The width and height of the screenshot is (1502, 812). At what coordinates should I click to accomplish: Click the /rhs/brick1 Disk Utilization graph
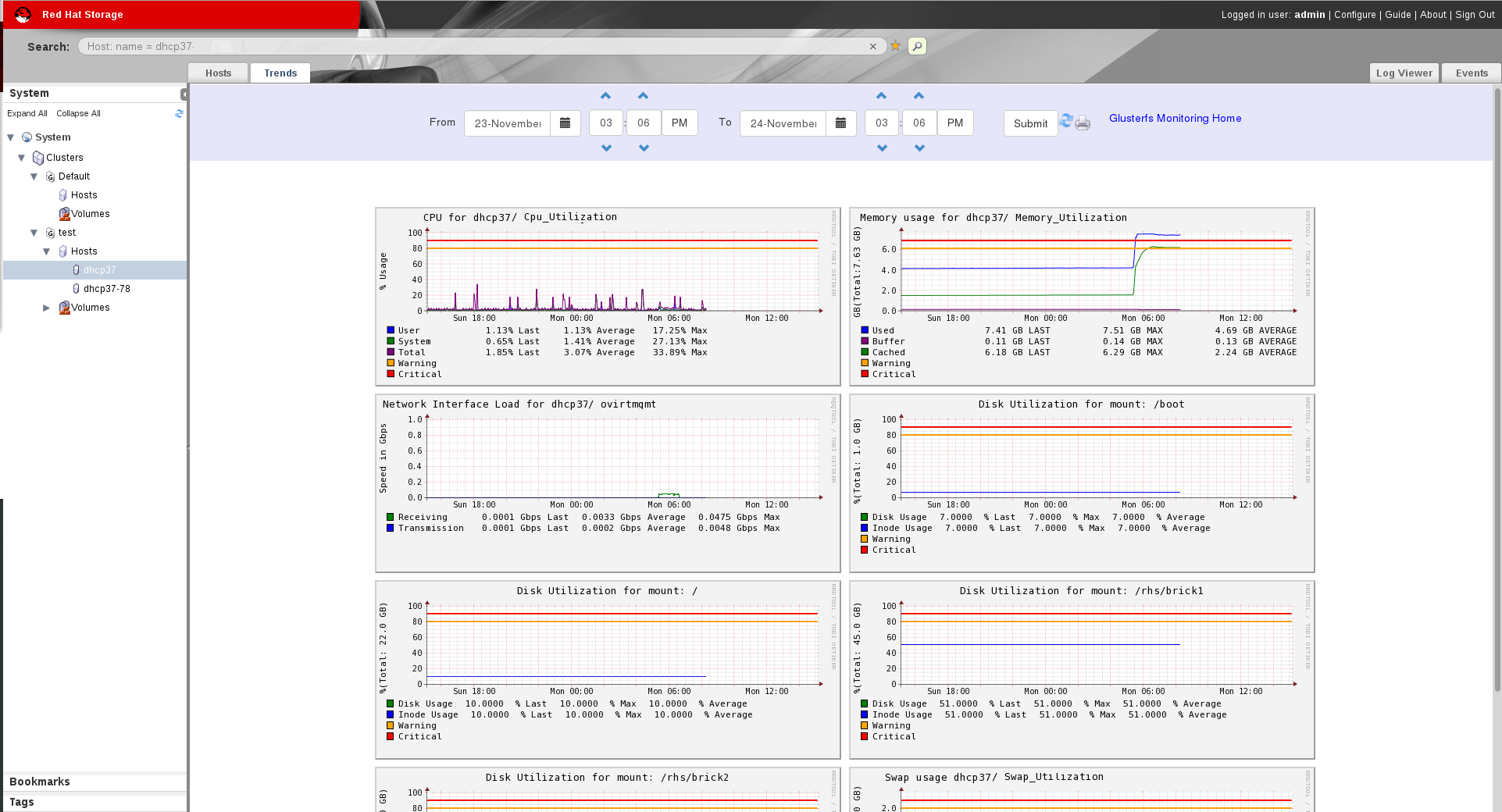click(1082, 670)
